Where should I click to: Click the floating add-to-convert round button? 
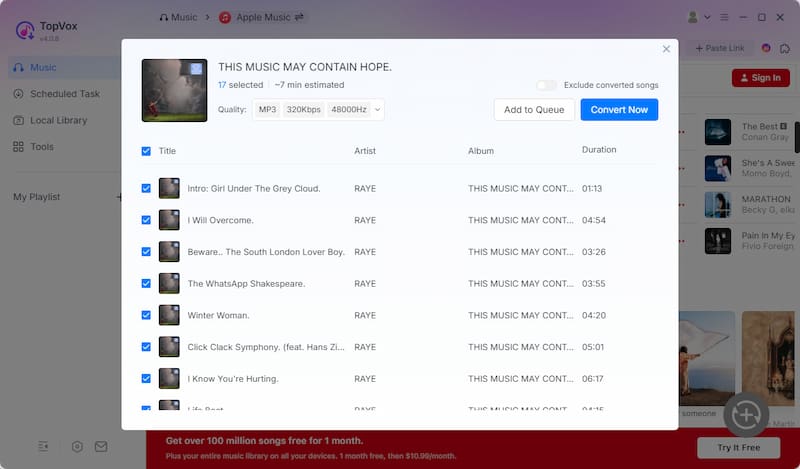[746, 415]
